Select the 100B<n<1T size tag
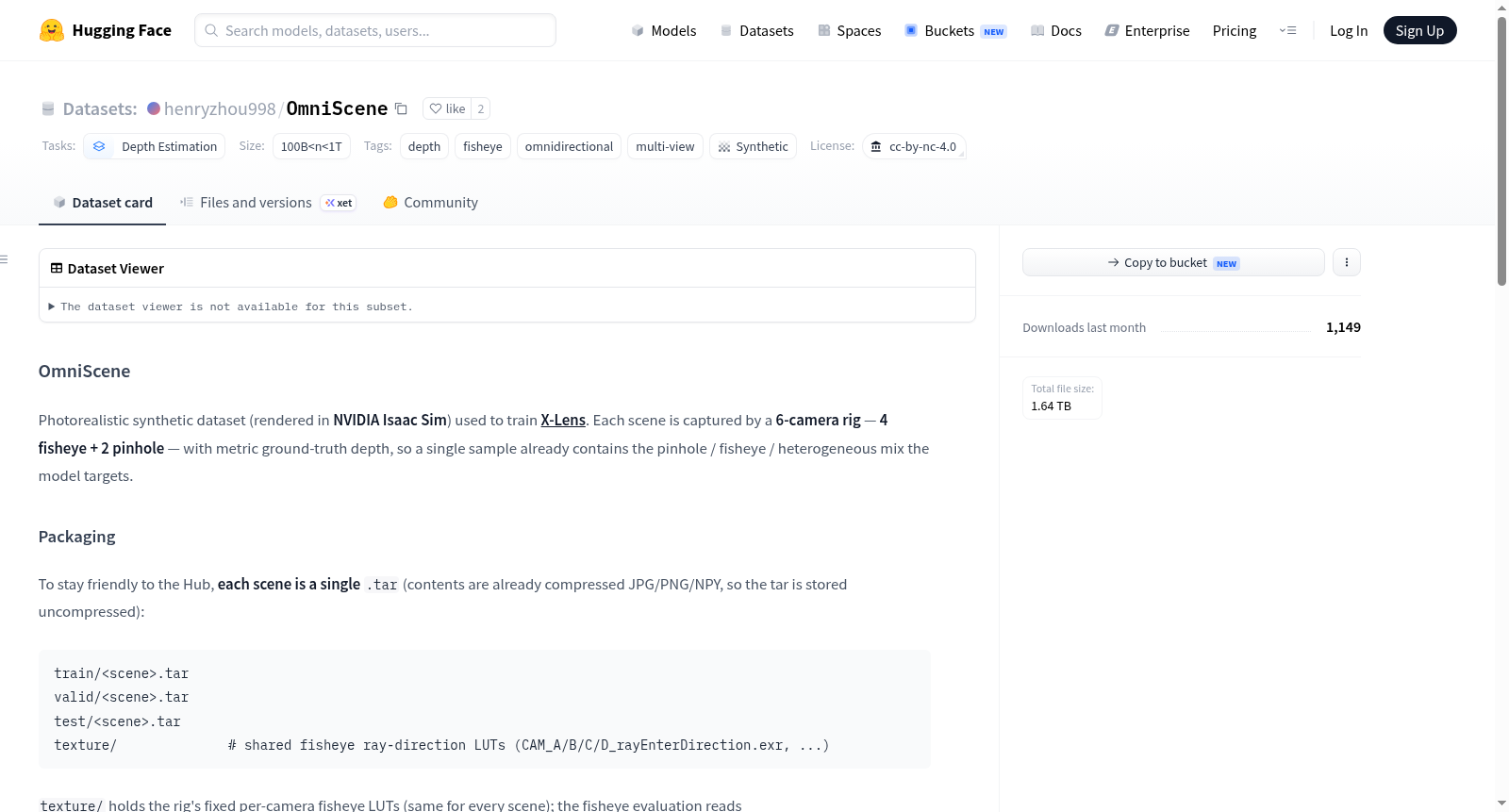Viewport: 1509px width, 812px height. [x=311, y=146]
